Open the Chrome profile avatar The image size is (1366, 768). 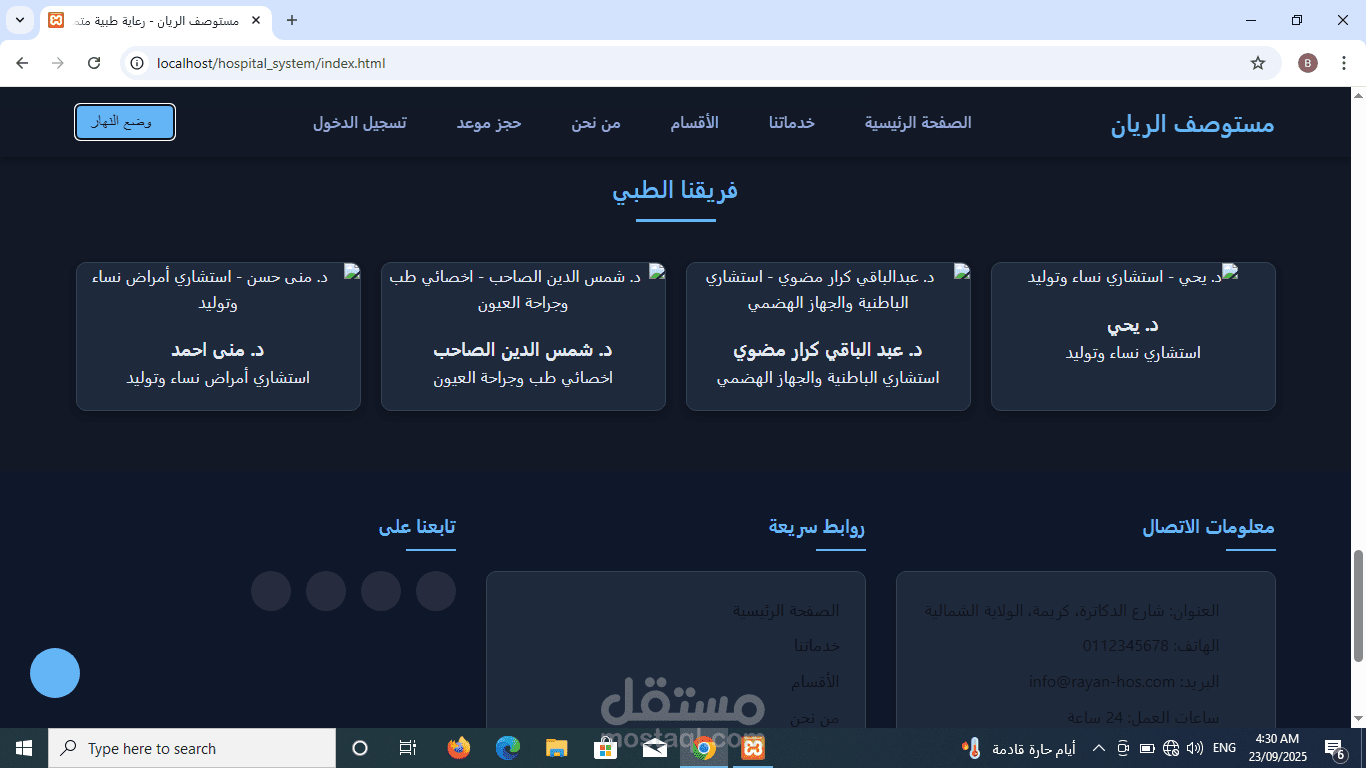(1308, 63)
